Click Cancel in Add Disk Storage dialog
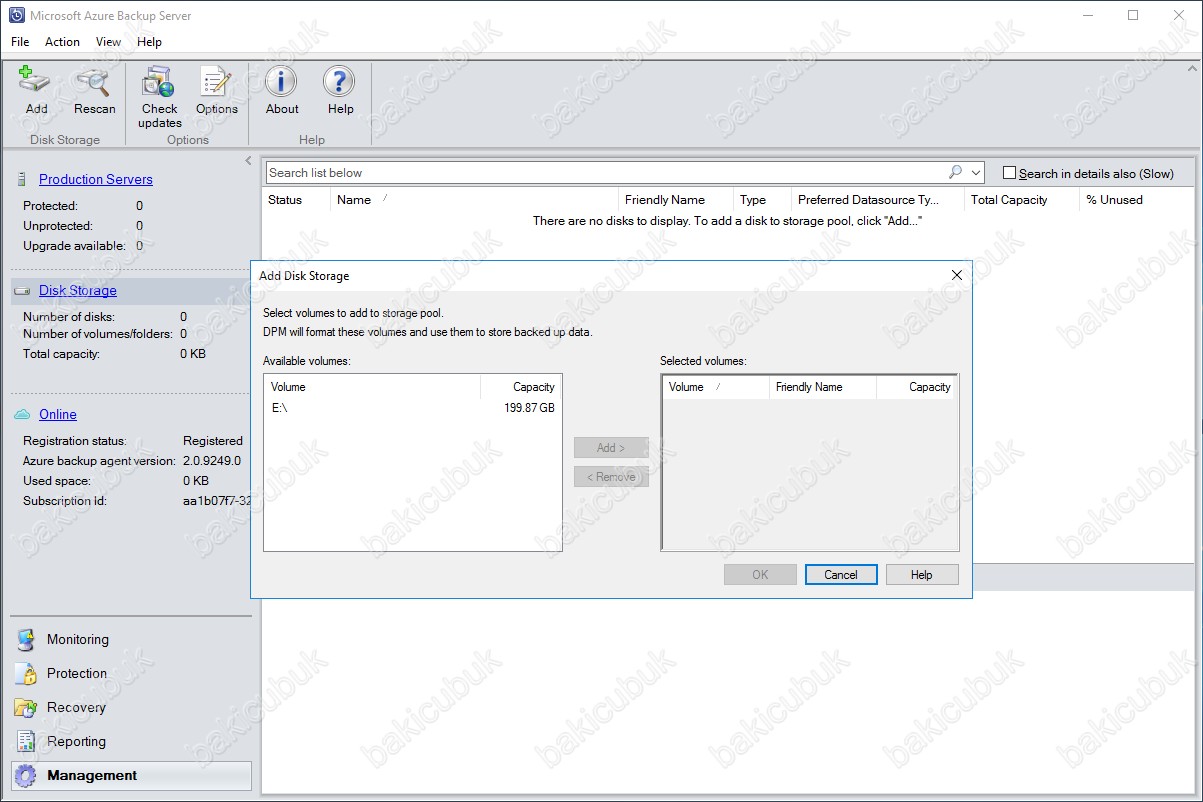Image resolution: width=1203 pixels, height=802 pixels. point(841,575)
